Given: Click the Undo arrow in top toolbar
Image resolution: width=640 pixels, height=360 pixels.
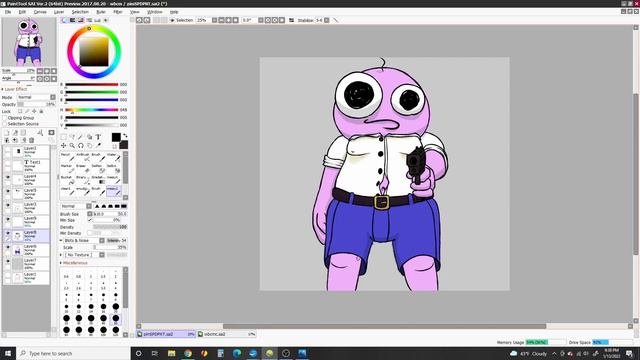Looking at the screenshot, I should [139, 20].
